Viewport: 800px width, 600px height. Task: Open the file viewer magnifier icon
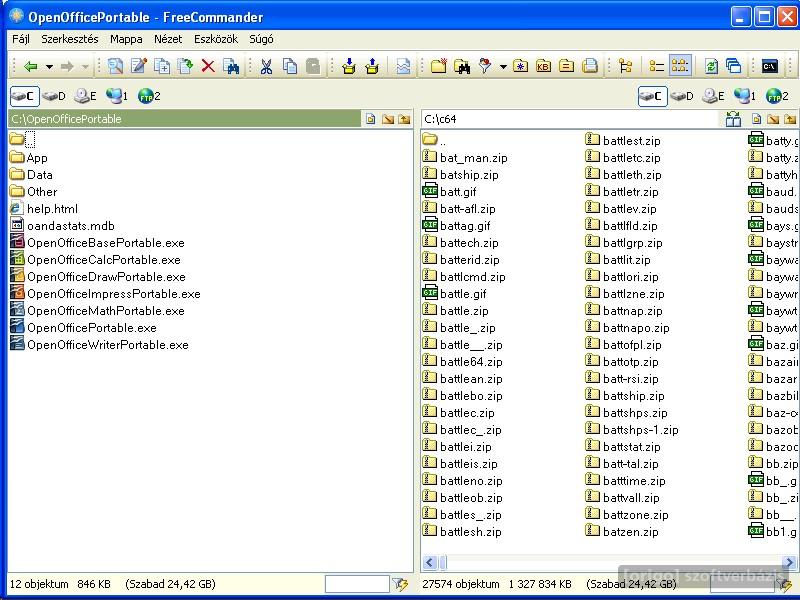(x=115, y=66)
